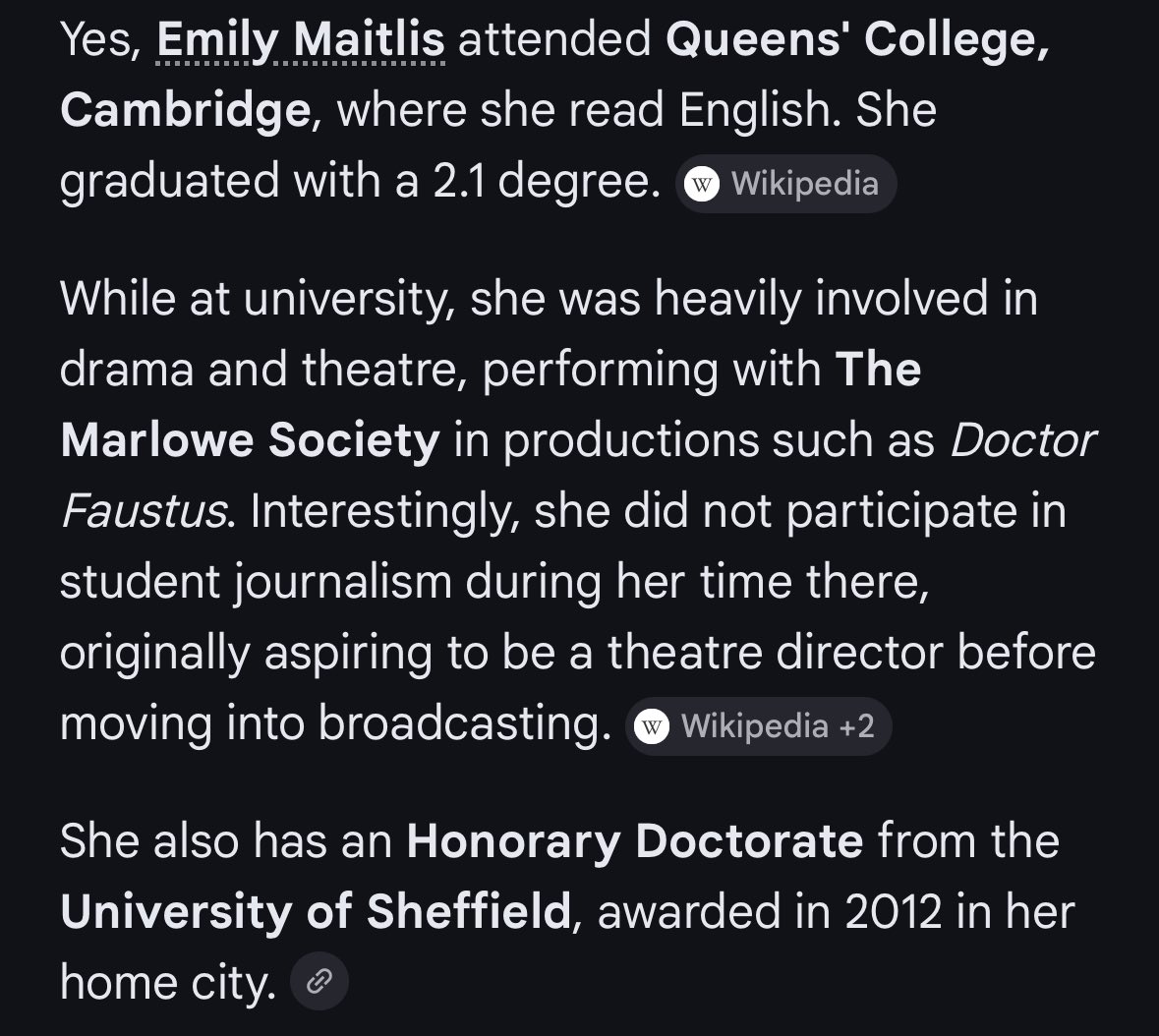
Task: Click the phrase "theatre director"
Action: click(776, 654)
